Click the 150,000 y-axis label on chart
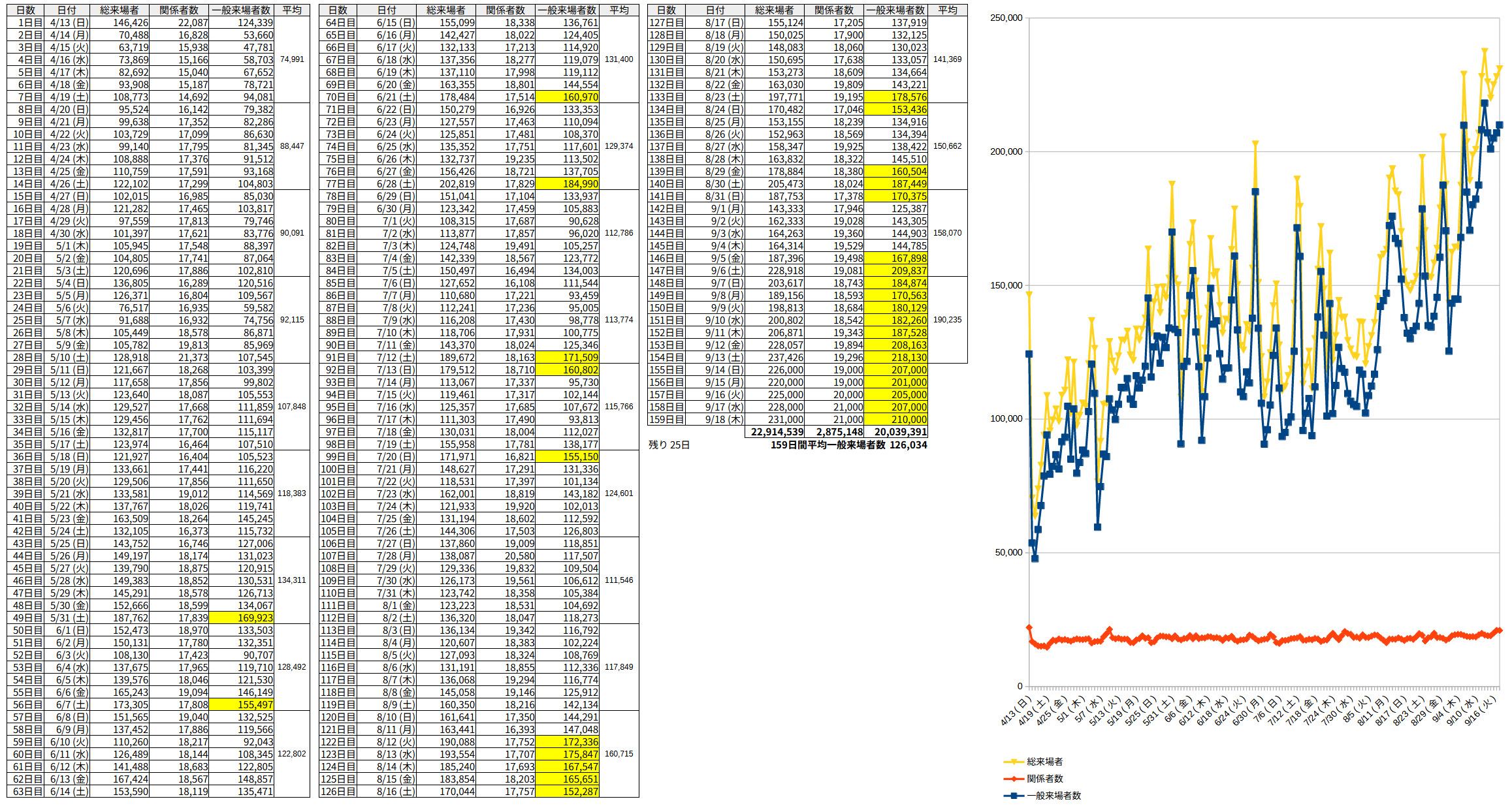The image size is (1512, 812). pos(1006,285)
